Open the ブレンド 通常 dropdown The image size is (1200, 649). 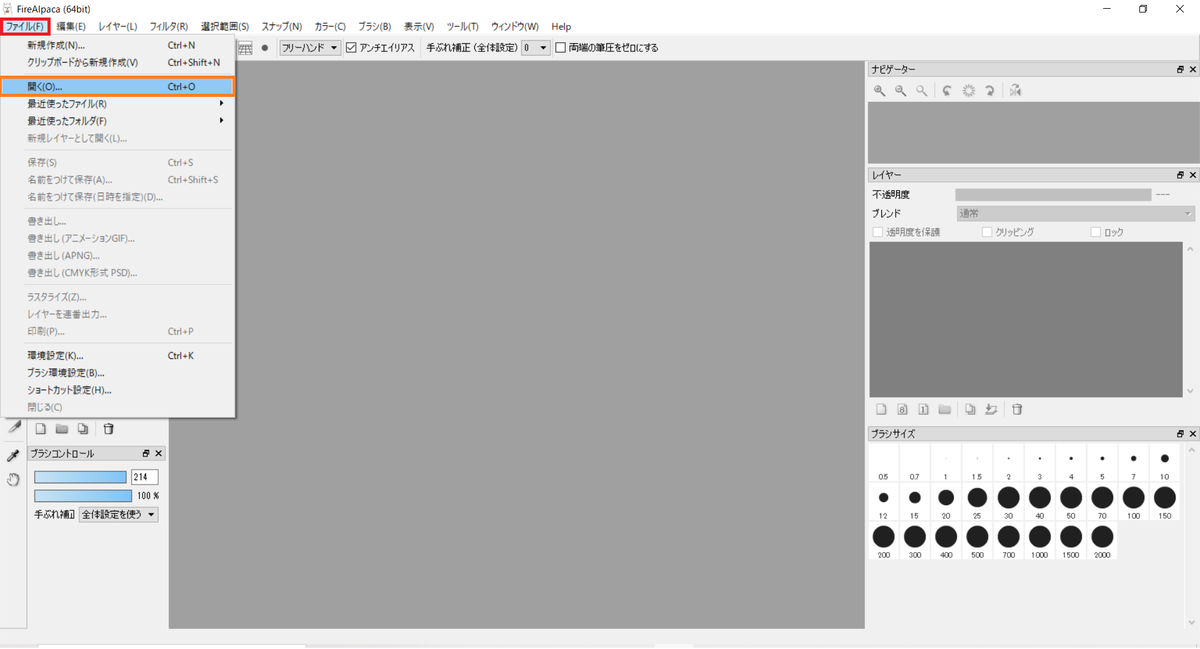tap(1075, 213)
